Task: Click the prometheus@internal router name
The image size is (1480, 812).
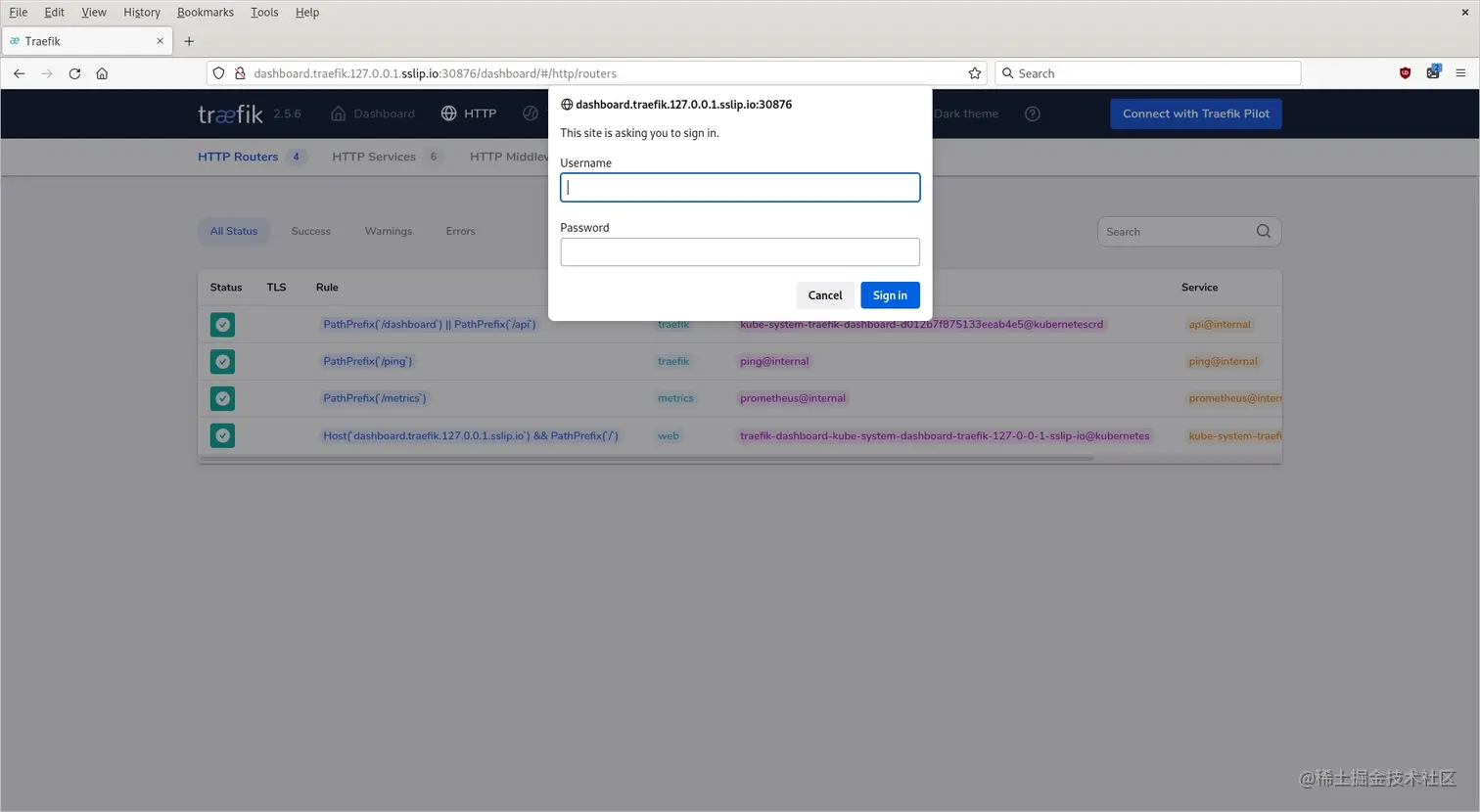Action: 793,399
